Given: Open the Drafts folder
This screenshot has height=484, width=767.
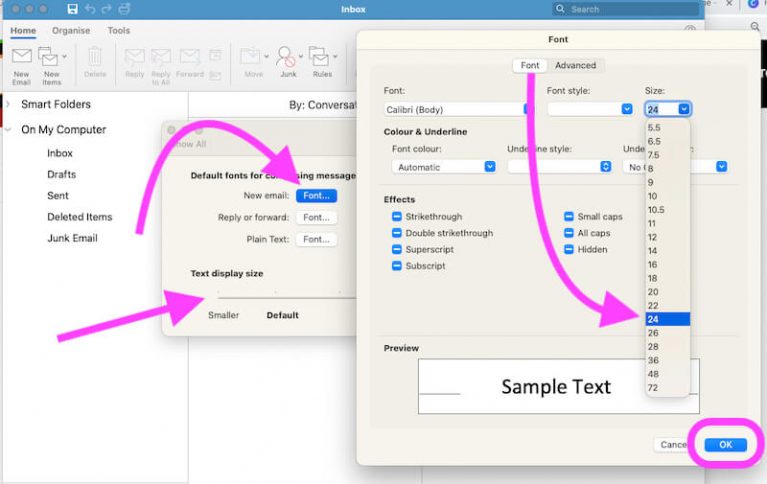Looking at the screenshot, I should [62, 174].
